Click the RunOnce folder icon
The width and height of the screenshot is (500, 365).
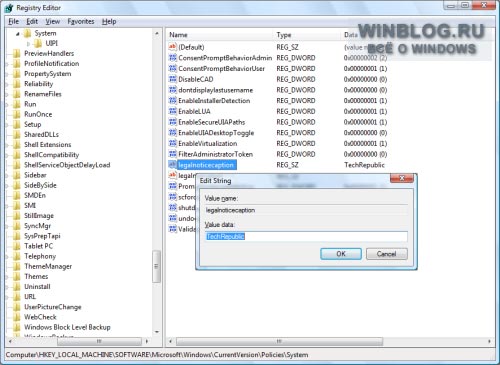17,114
